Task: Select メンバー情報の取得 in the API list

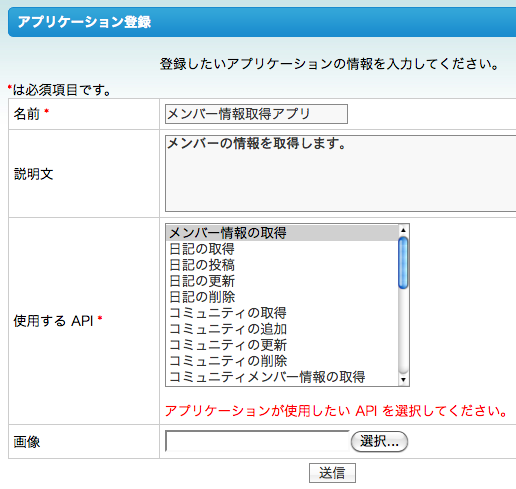Action: [282, 233]
